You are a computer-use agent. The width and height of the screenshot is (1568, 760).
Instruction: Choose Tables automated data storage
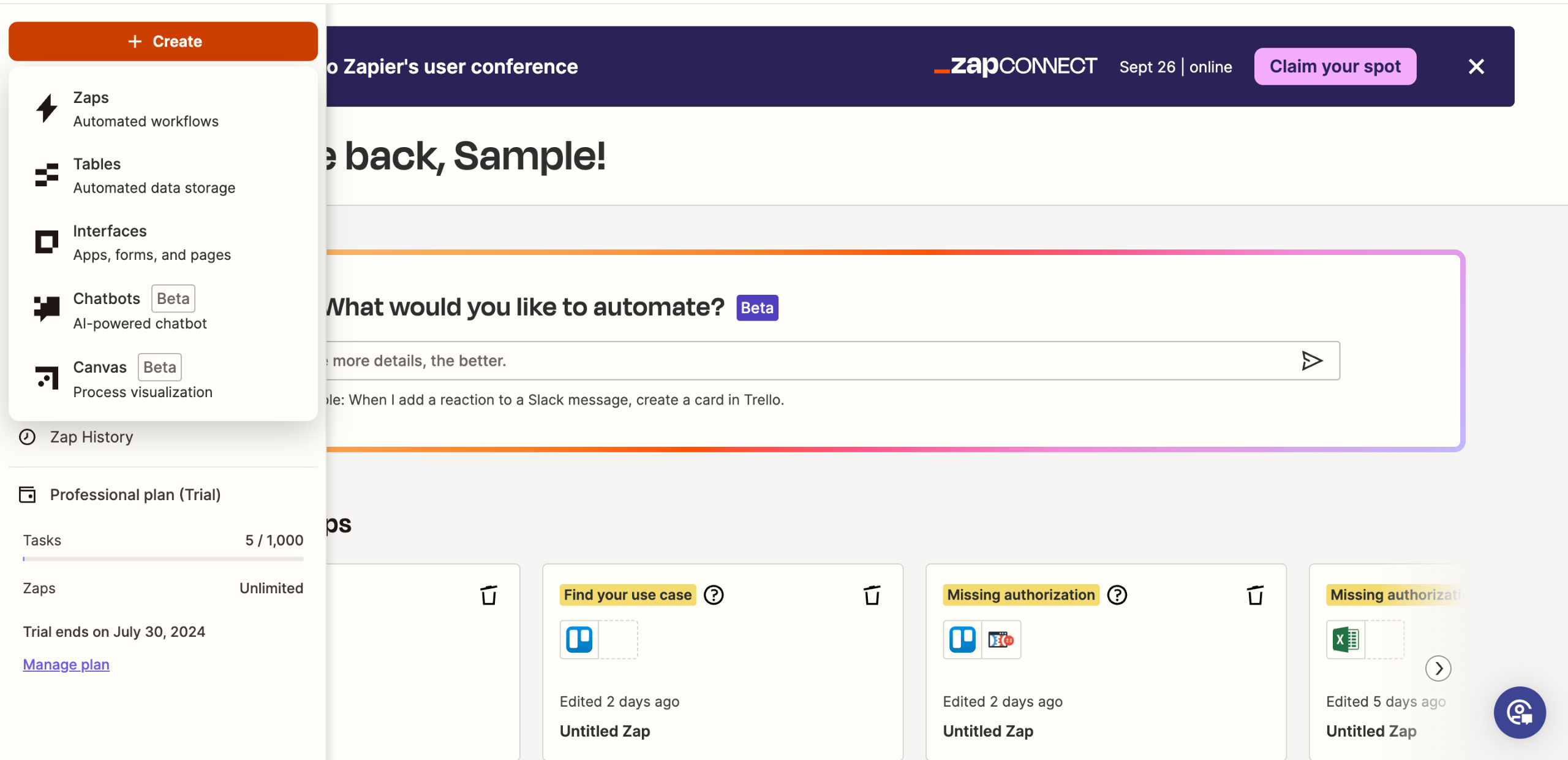[153, 176]
